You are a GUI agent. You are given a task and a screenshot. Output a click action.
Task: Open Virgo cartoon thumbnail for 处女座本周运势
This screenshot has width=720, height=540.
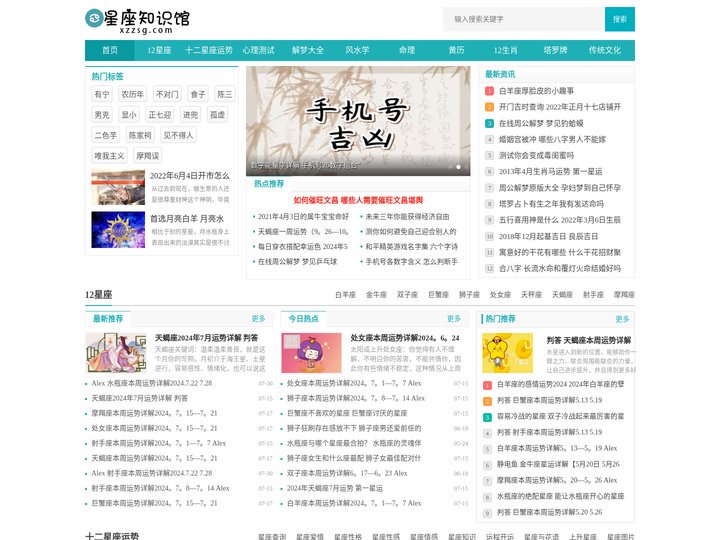311,353
